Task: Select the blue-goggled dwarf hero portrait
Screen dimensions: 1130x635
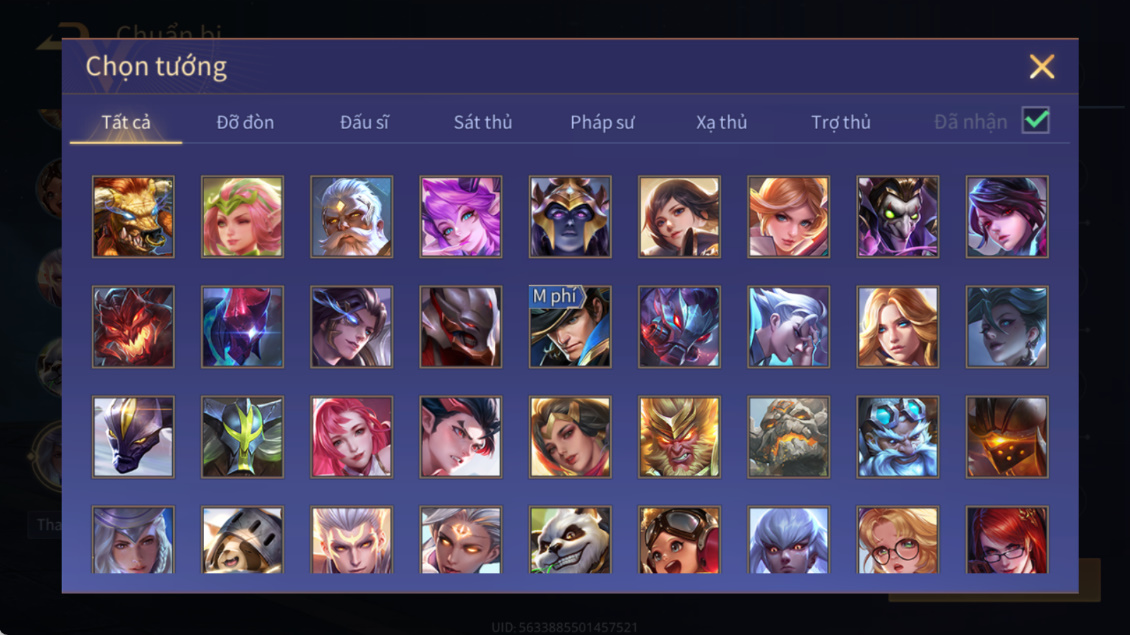Action: pos(897,436)
